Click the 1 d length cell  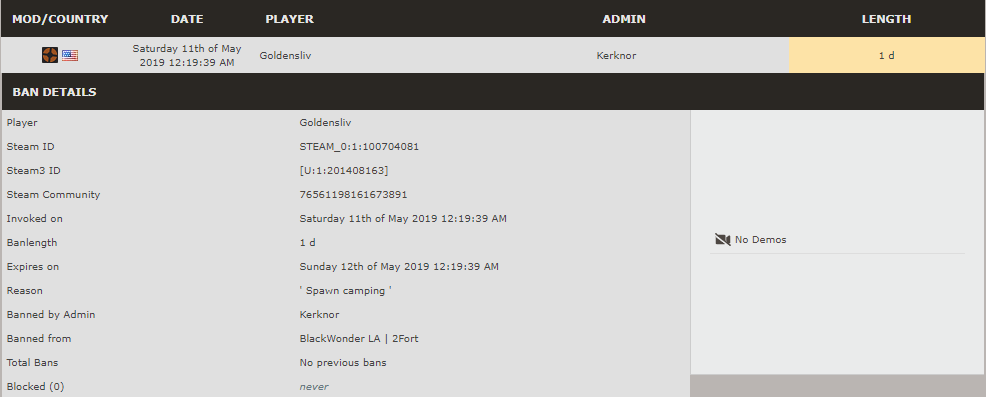pos(887,55)
